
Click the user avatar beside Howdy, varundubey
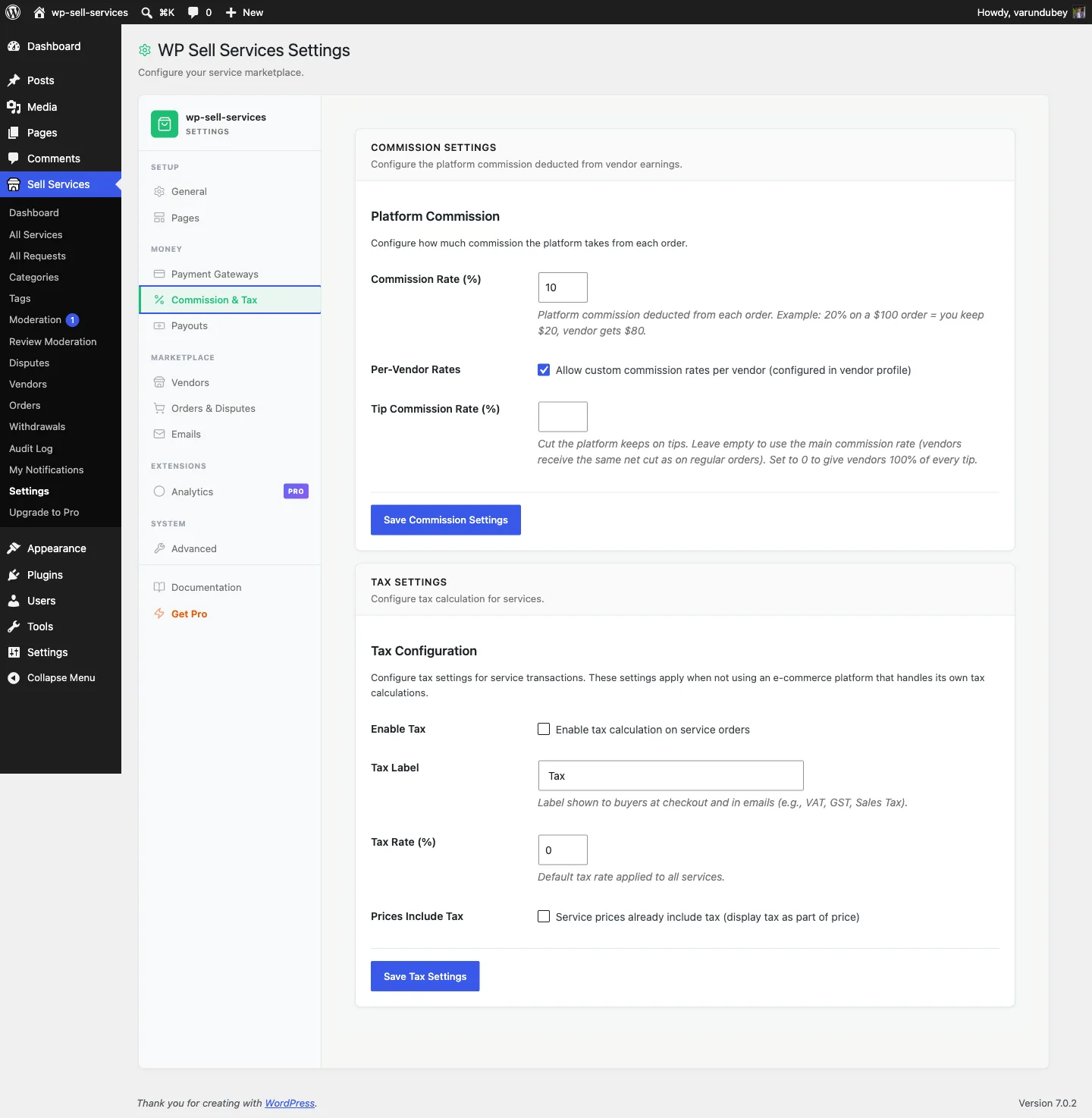(1079, 12)
